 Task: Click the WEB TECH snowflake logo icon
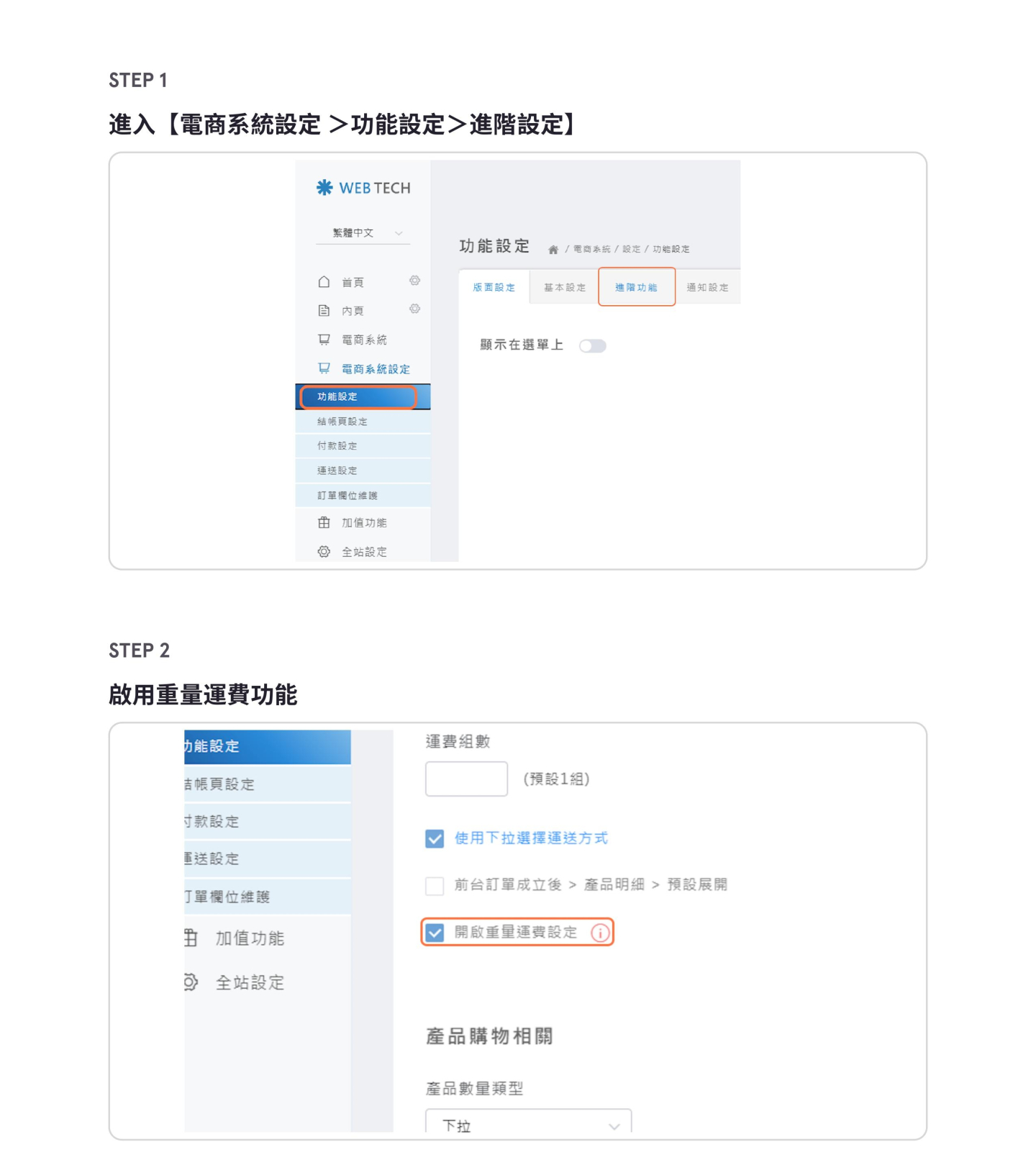click(x=324, y=188)
